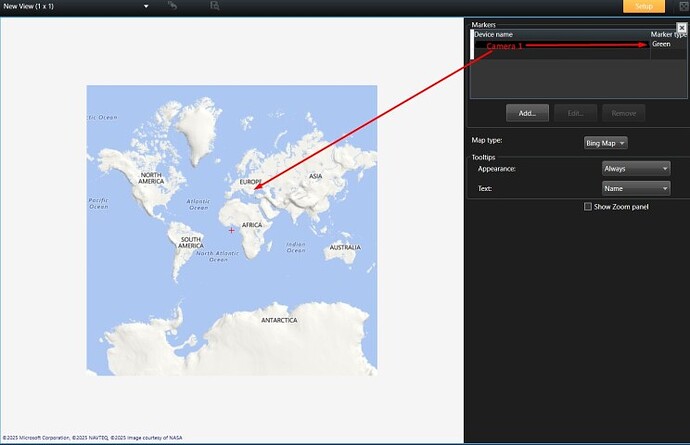
Task: Click the purple cross marker on the map
Action: (x=232, y=230)
